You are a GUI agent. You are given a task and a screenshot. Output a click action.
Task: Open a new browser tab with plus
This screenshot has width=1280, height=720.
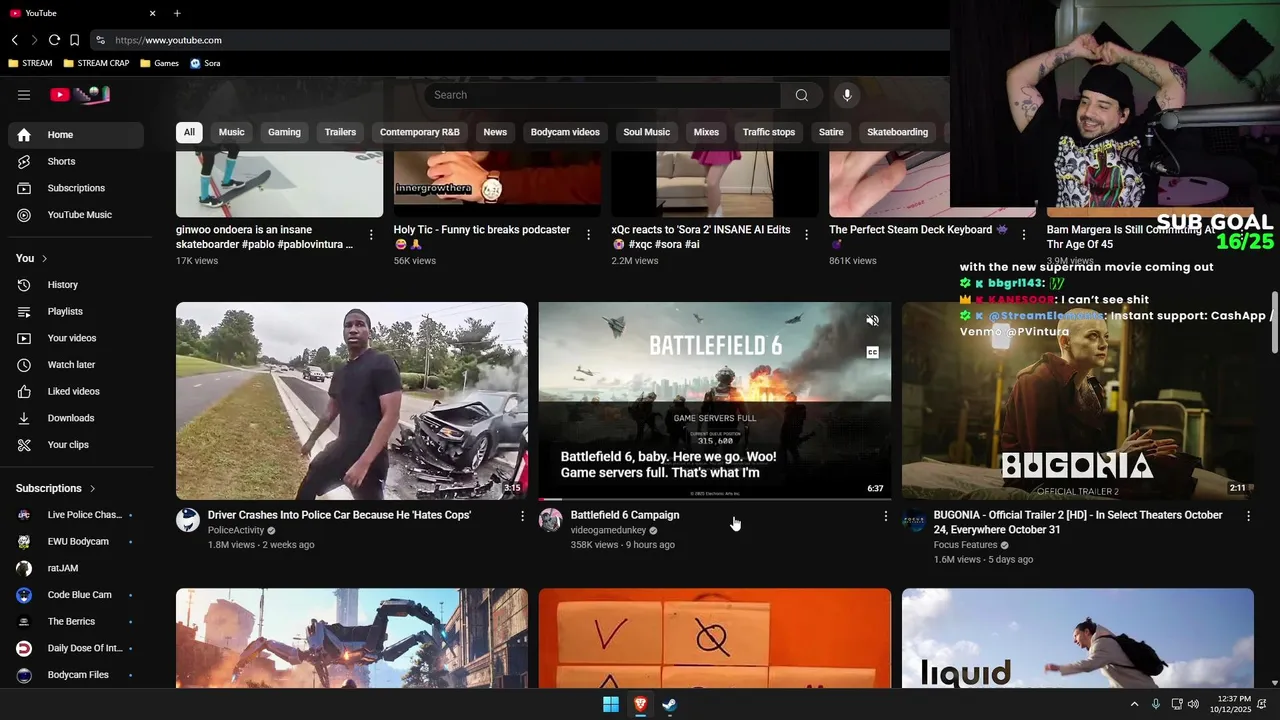point(177,13)
